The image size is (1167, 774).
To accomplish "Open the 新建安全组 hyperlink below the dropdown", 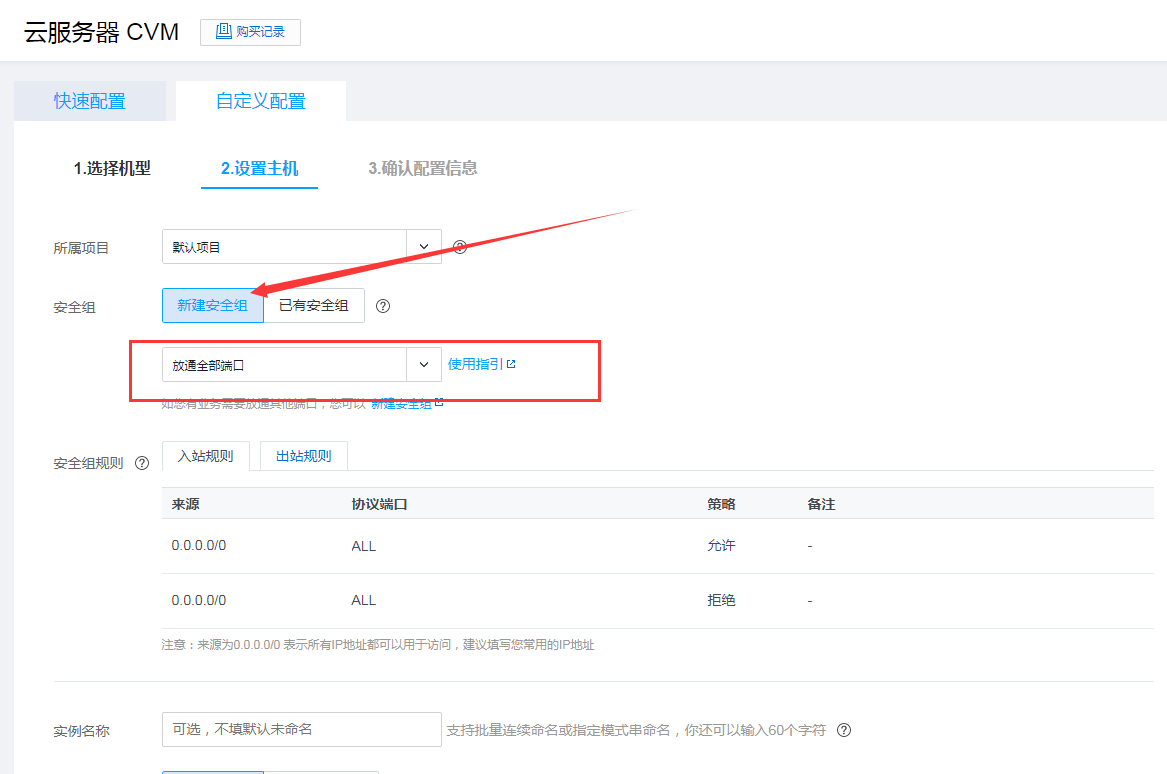I will tap(401, 404).
